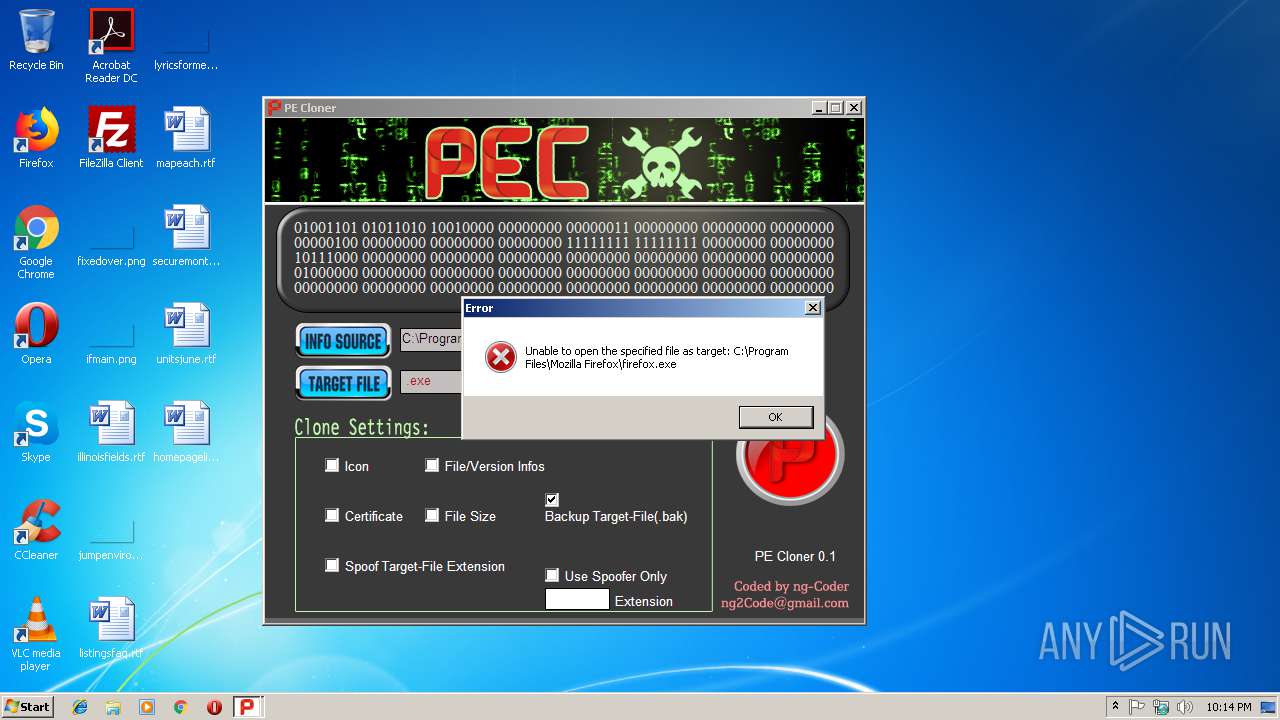This screenshot has width=1280, height=720.
Task: Select mapeach.rtf document icon
Action: [186, 138]
